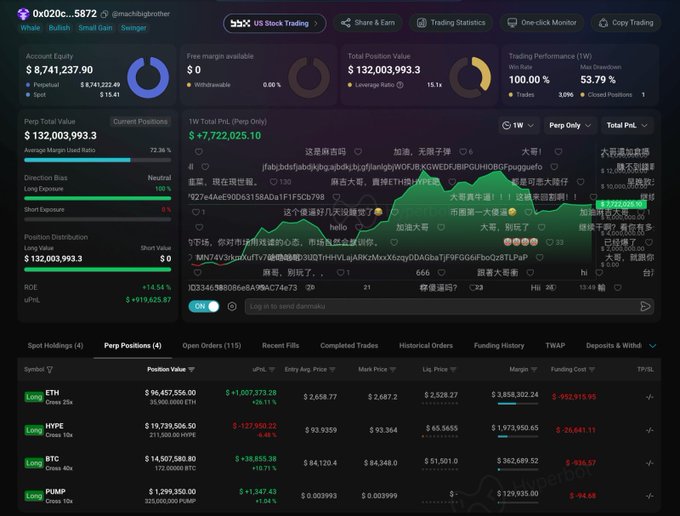Screen dimensions: 680x516
Task: Open the Total PnL dropdown
Action: pyautogui.click(x=627, y=125)
